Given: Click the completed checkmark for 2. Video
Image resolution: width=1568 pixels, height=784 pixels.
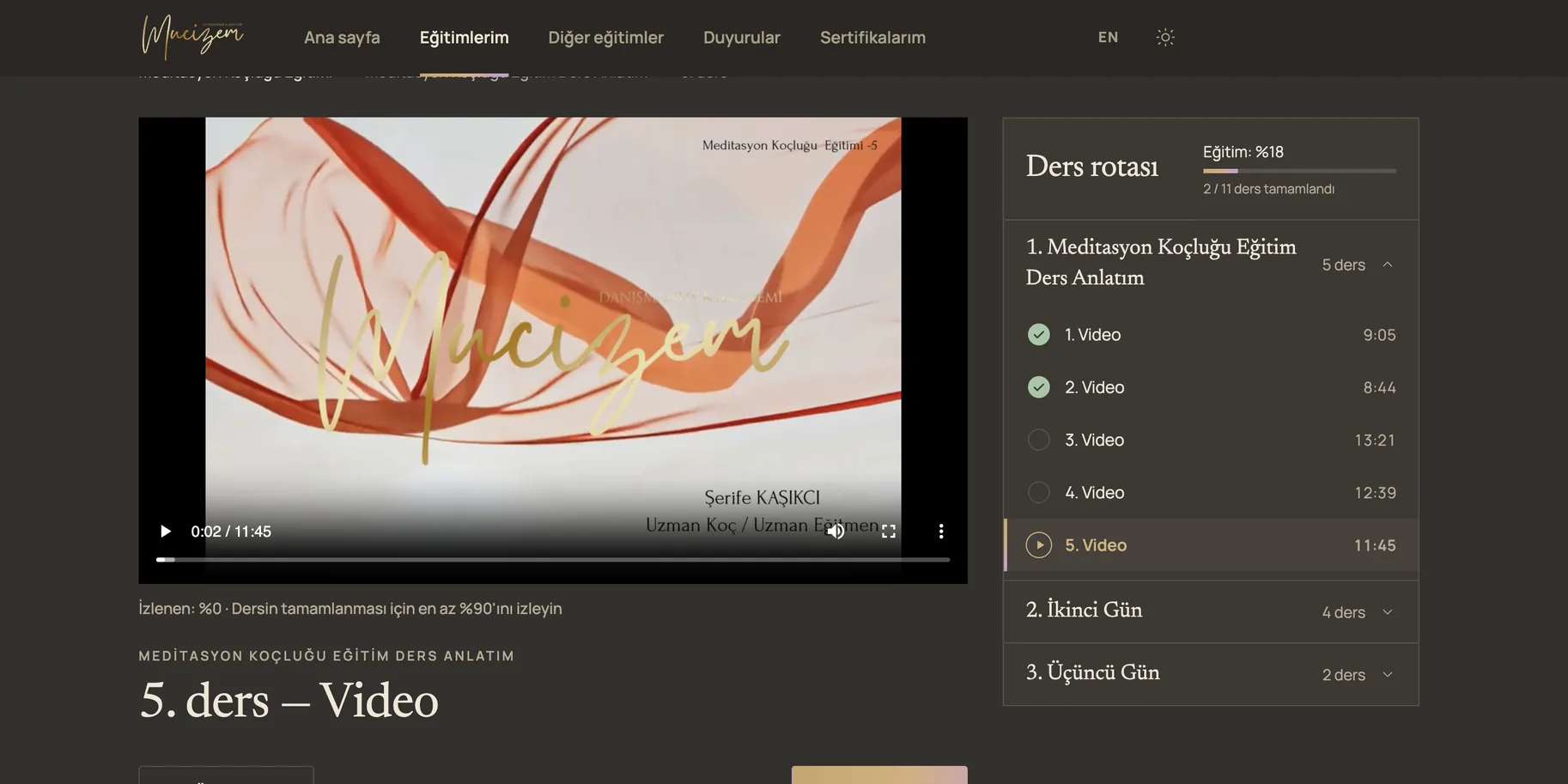Looking at the screenshot, I should pos(1039,387).
